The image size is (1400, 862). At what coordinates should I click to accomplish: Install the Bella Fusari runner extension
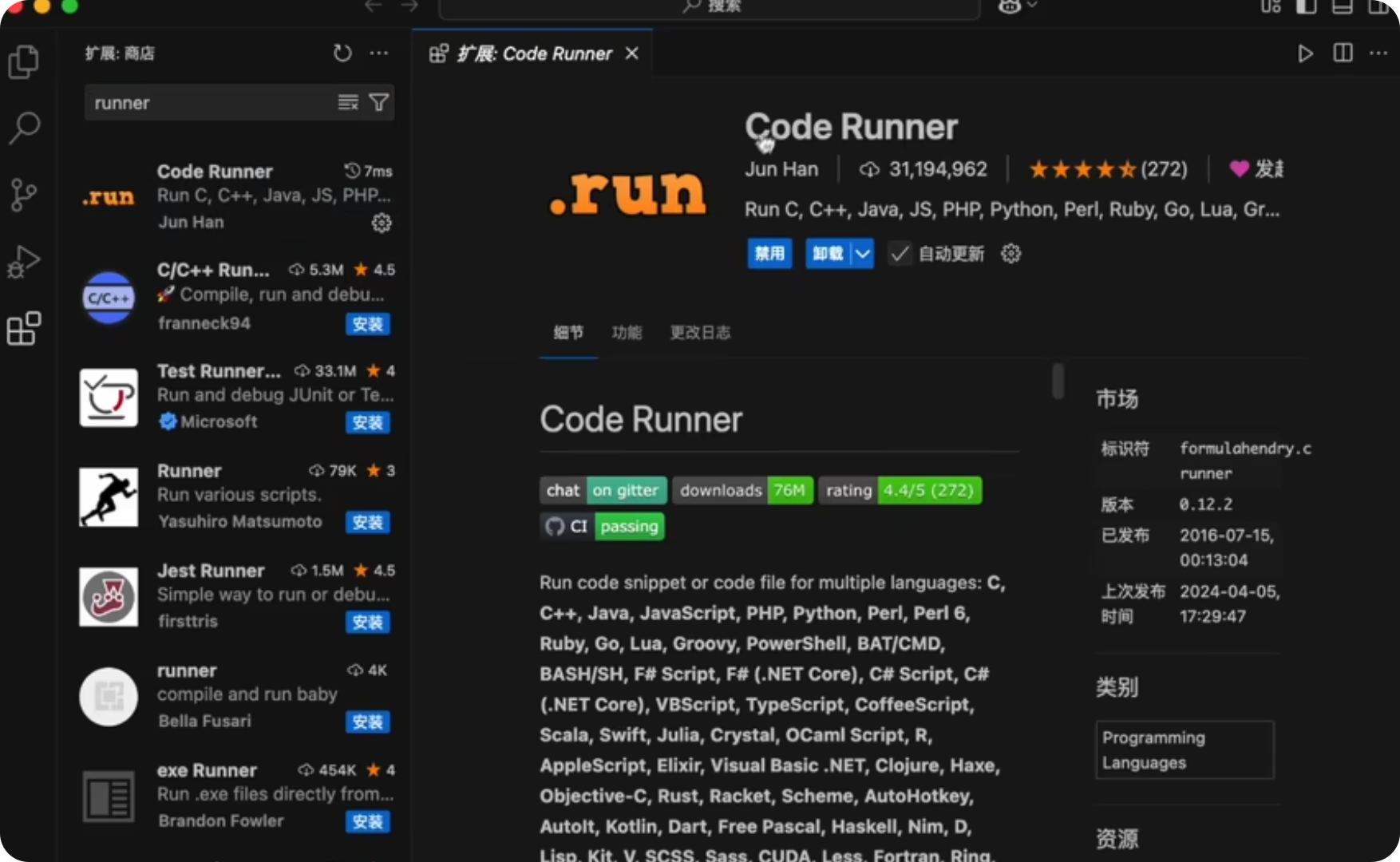point(368,722)
